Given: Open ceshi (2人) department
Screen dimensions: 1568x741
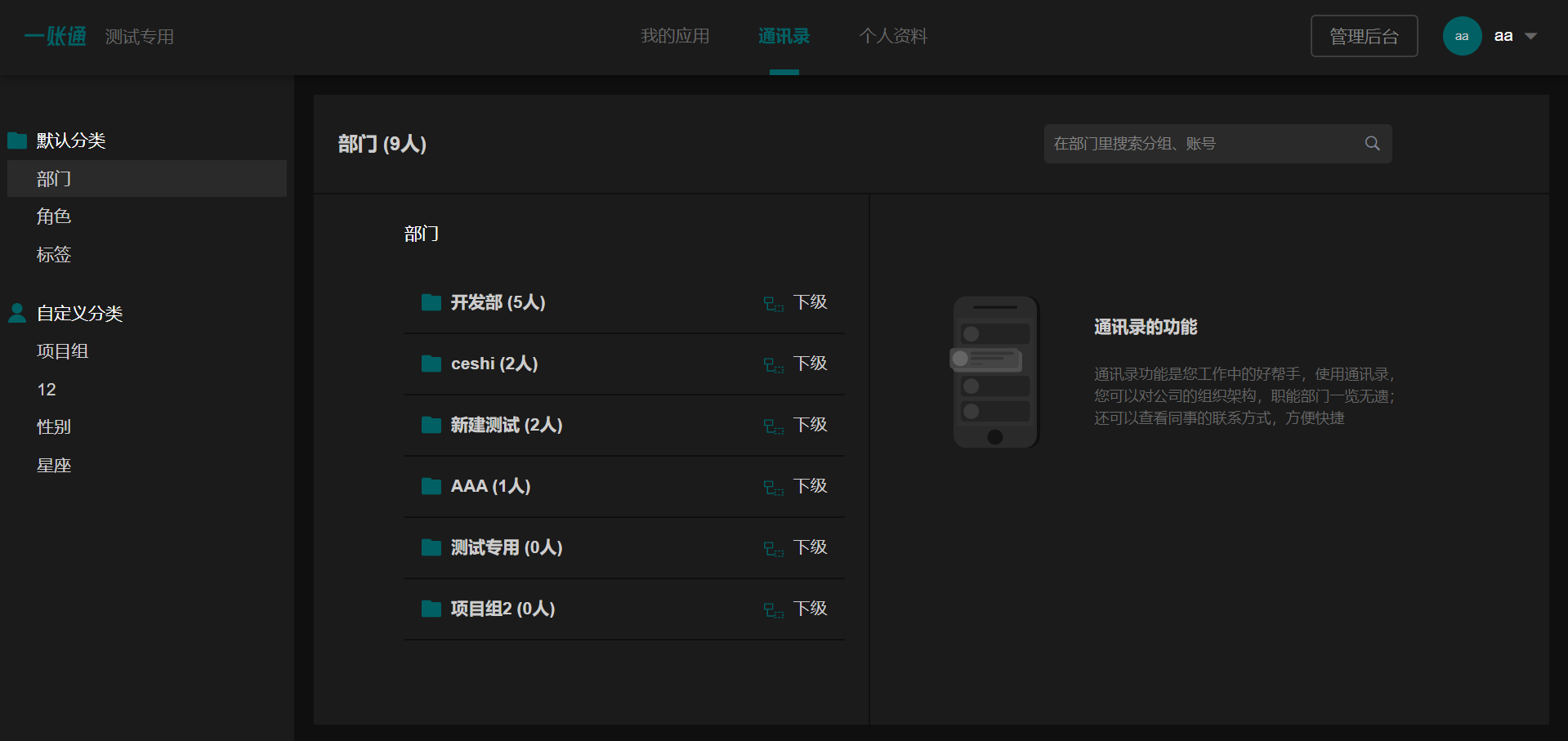Looking at the screenshot, I should (x=494, y=364).
